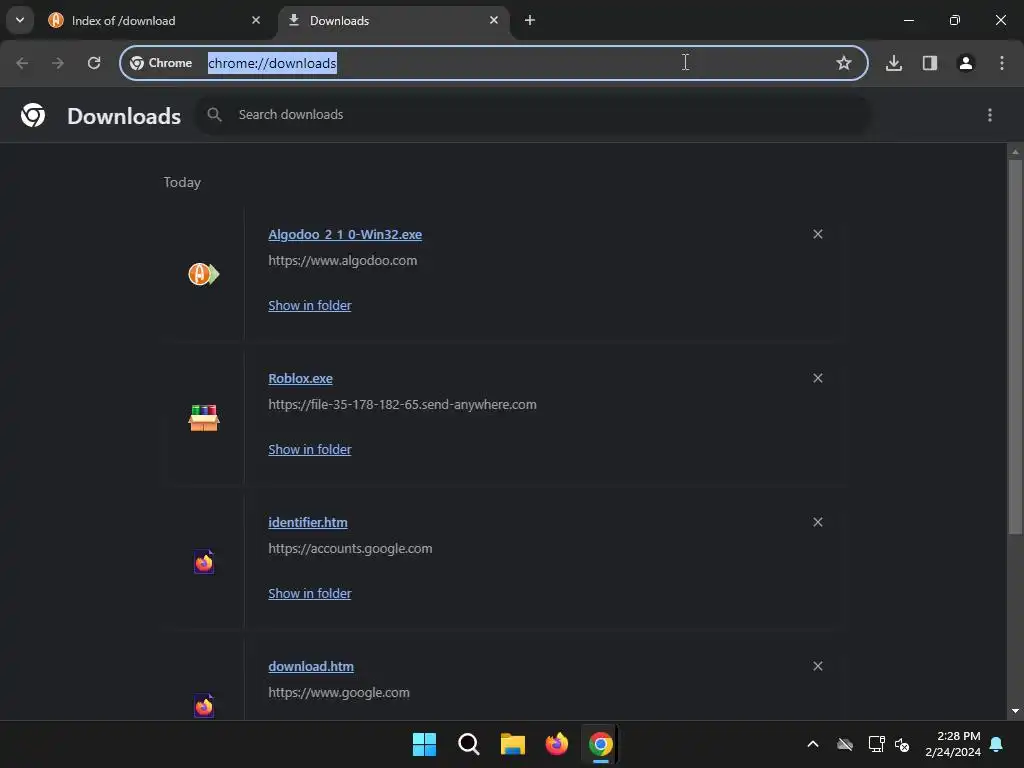
Task: Open the Windows Start menu
Action: 424,744
